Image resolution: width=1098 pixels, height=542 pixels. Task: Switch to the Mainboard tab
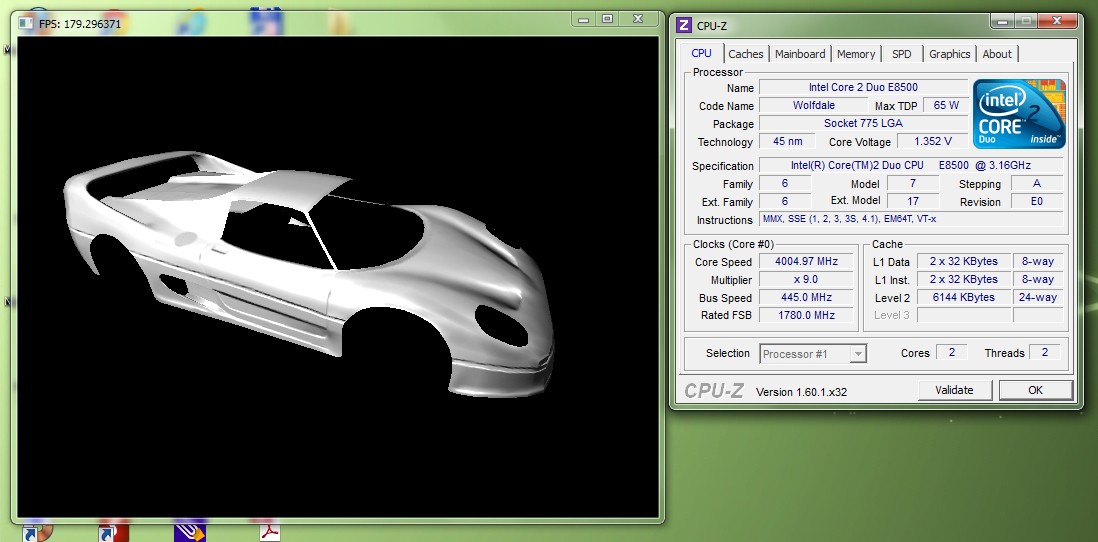click(800, 54)
